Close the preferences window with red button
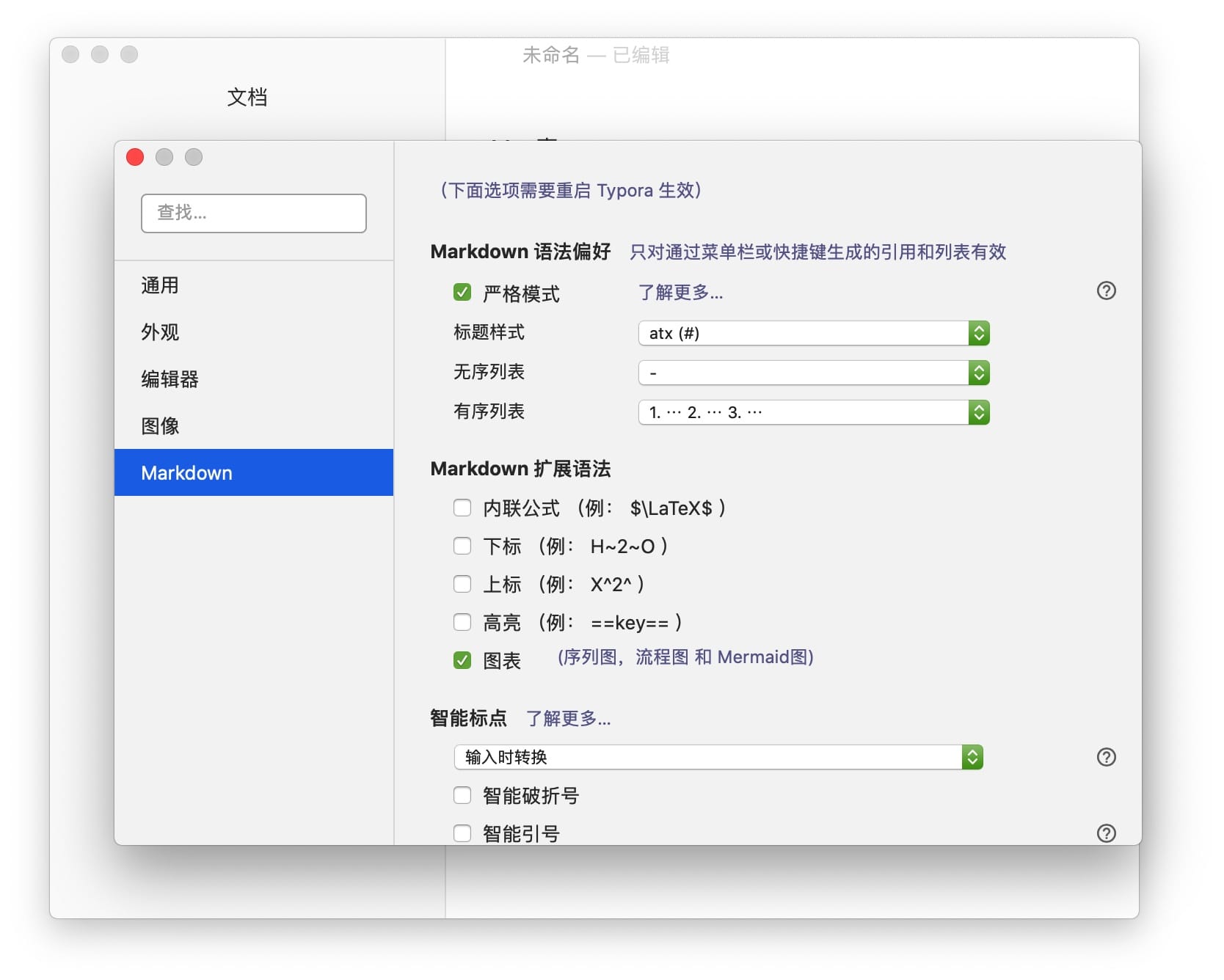The image size is (1224, 980). [135, 157]
